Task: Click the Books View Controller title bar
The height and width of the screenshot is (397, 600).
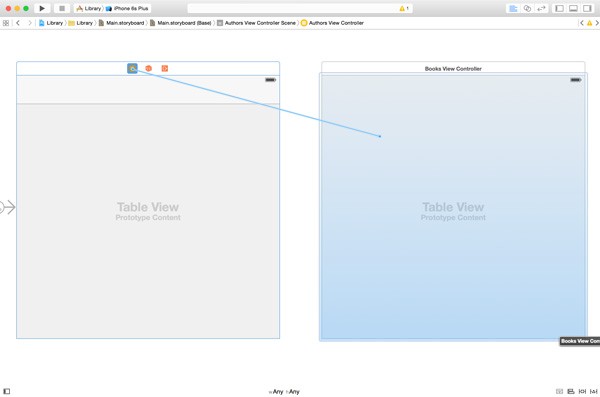Action: click(x=453, y=68)
